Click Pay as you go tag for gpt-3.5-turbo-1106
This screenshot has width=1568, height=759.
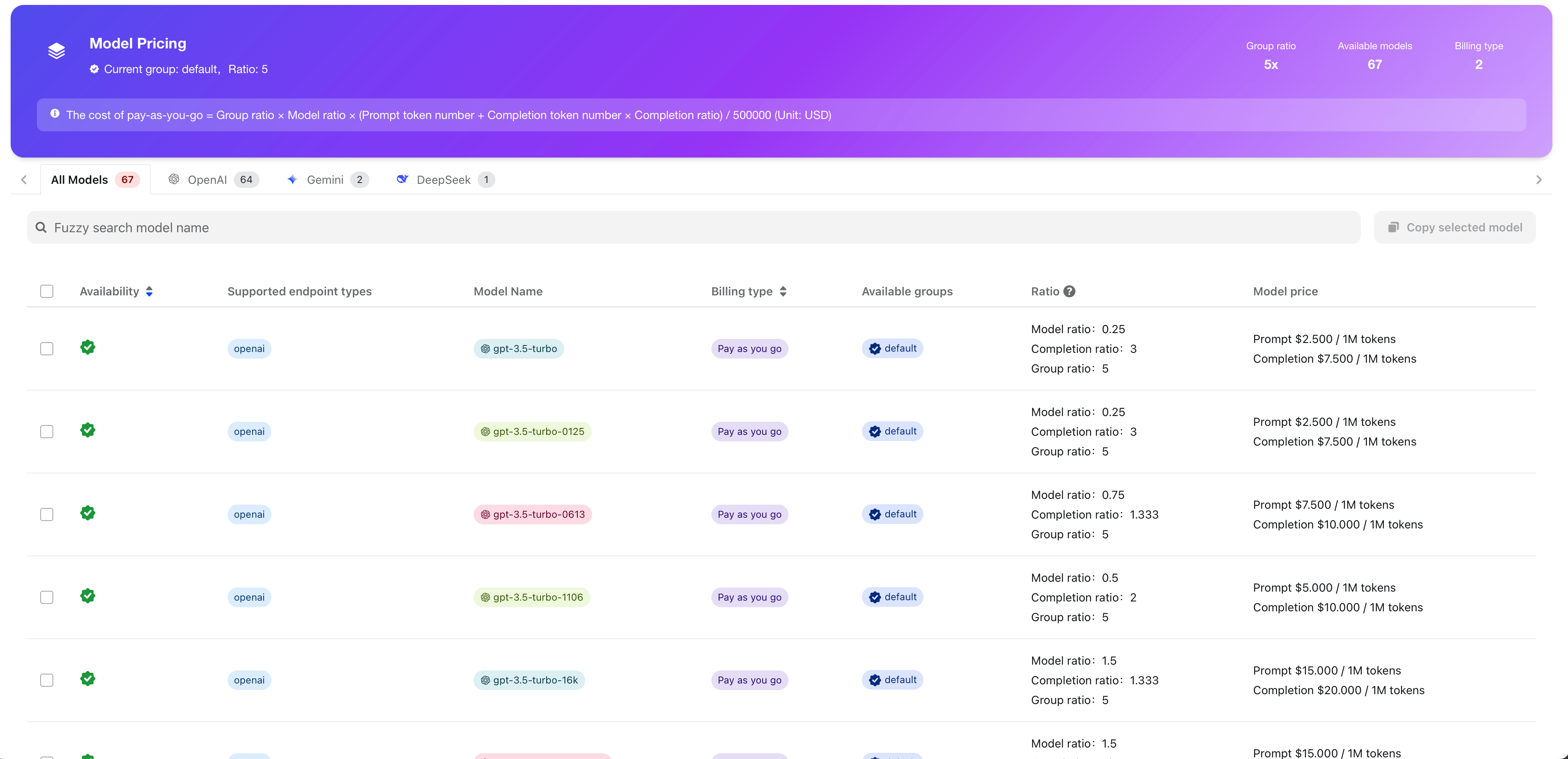(x=749, y=597)
